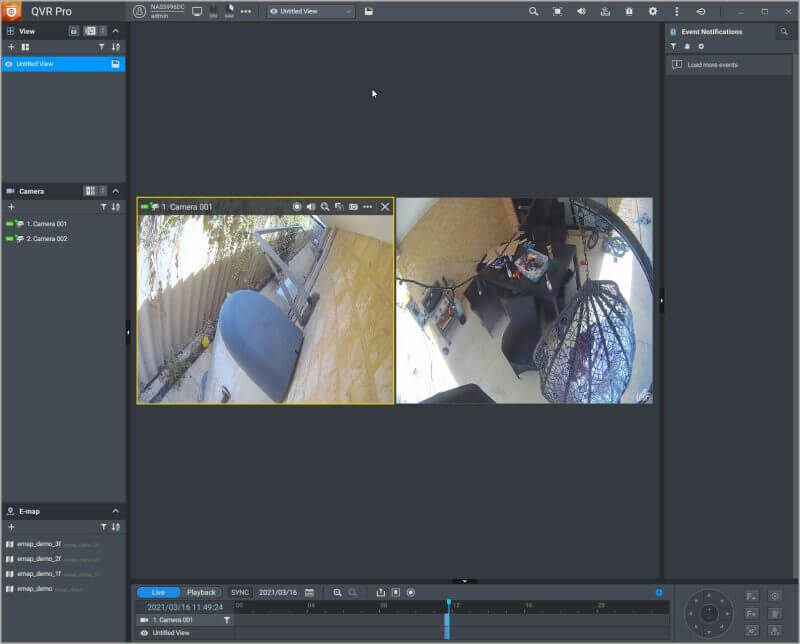
Task: Toggle the top toolbar speaker volume icon
Action: 581,11
